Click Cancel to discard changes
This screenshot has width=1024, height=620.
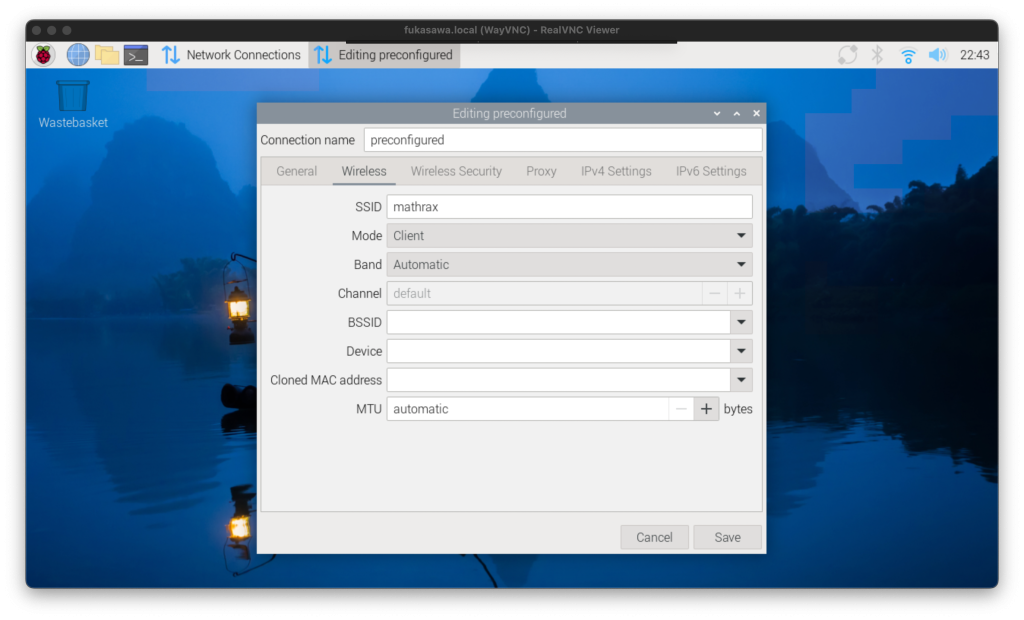coord(654,537)
